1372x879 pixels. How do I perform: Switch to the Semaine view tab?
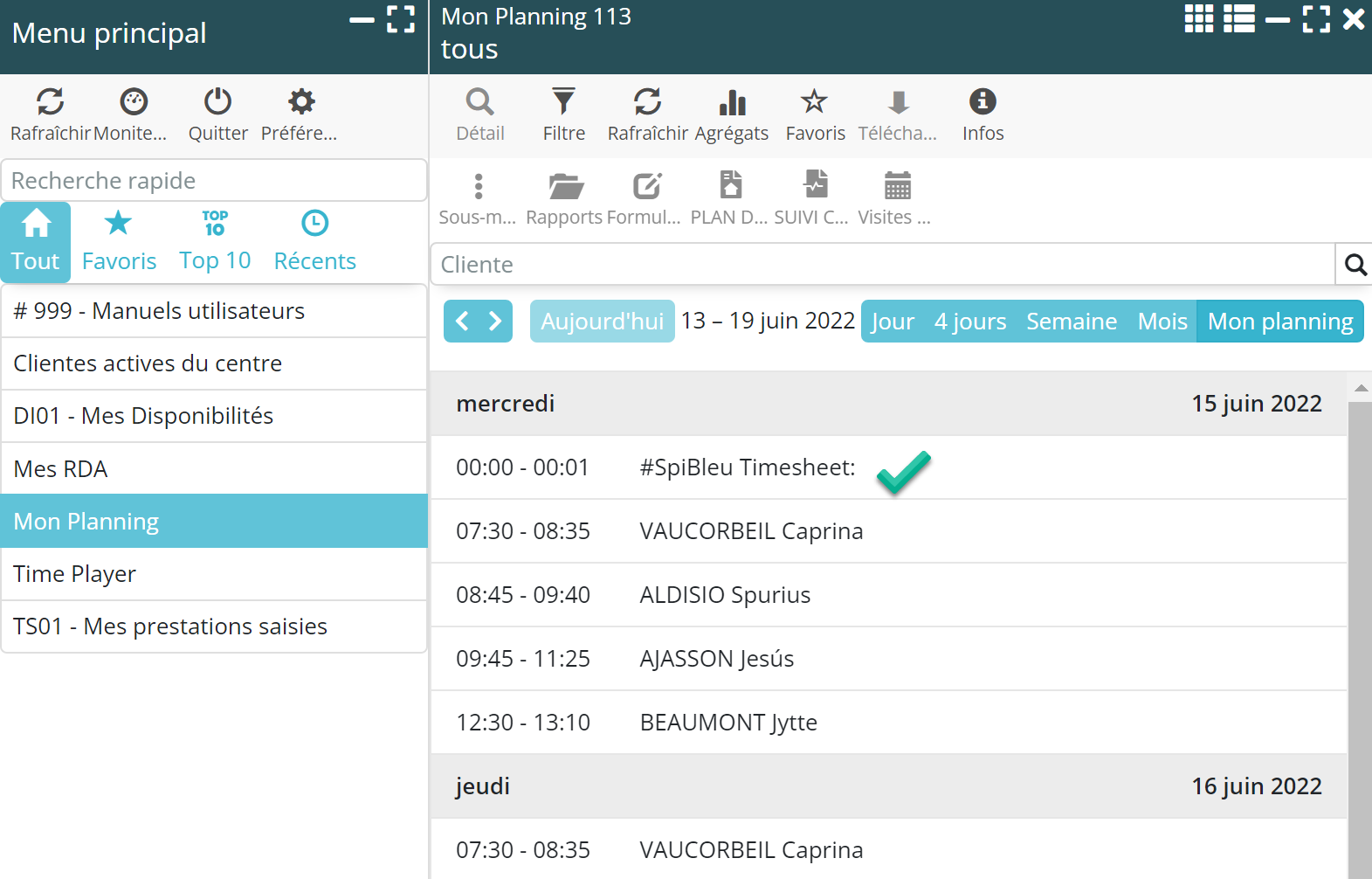[1071, 322]
